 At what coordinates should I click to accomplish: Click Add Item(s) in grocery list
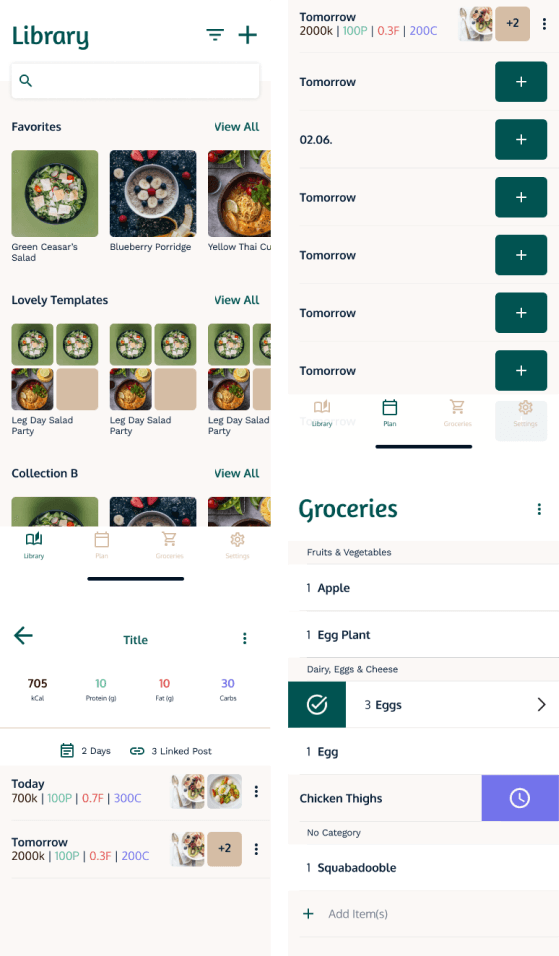point(358,913)
